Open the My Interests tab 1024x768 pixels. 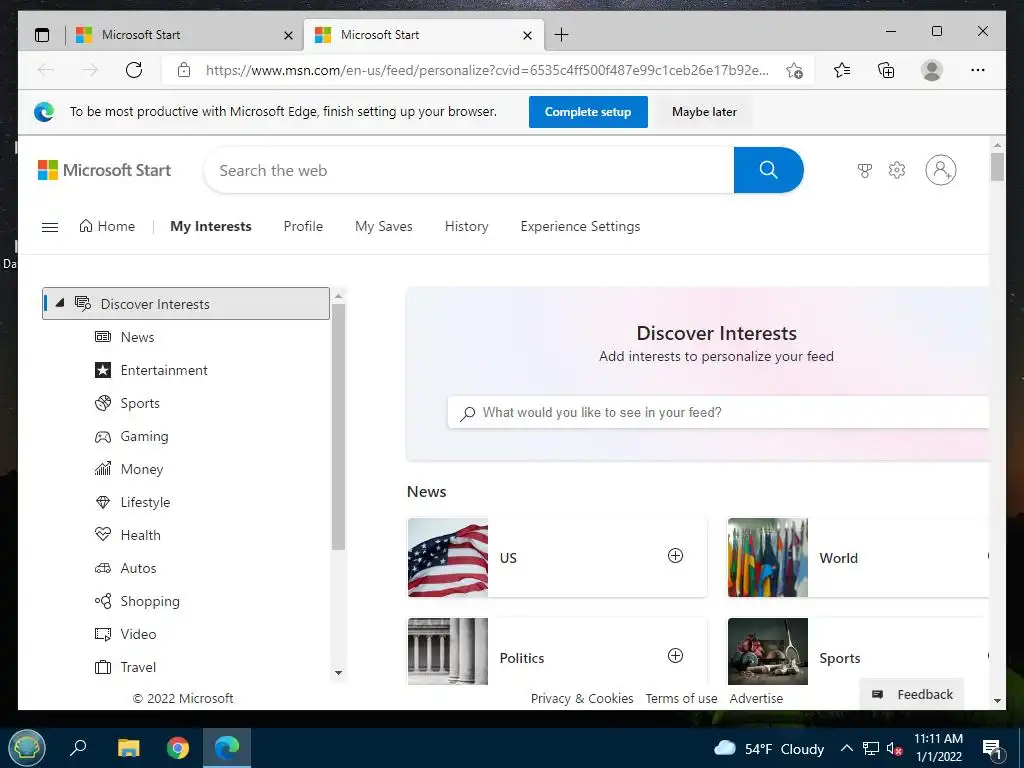(x=211, y=226)
